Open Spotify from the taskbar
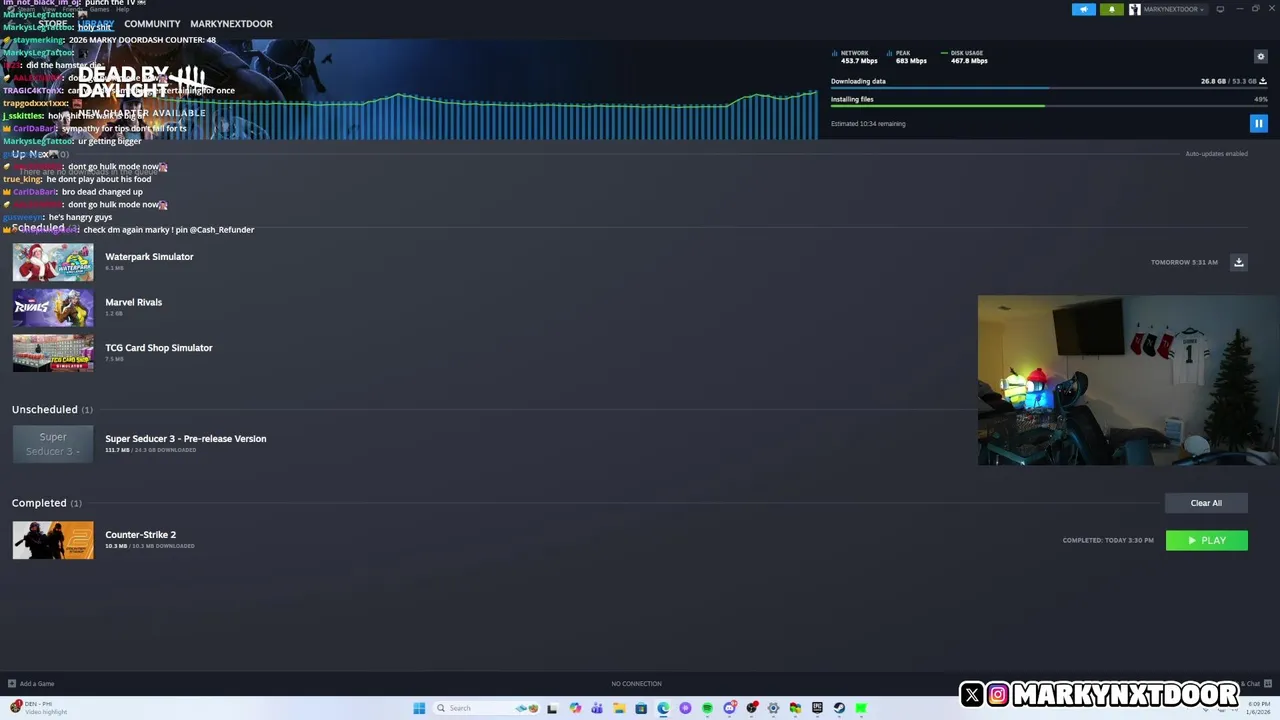The height and width of the screenshot is (720, 1280). click(707, 708)
